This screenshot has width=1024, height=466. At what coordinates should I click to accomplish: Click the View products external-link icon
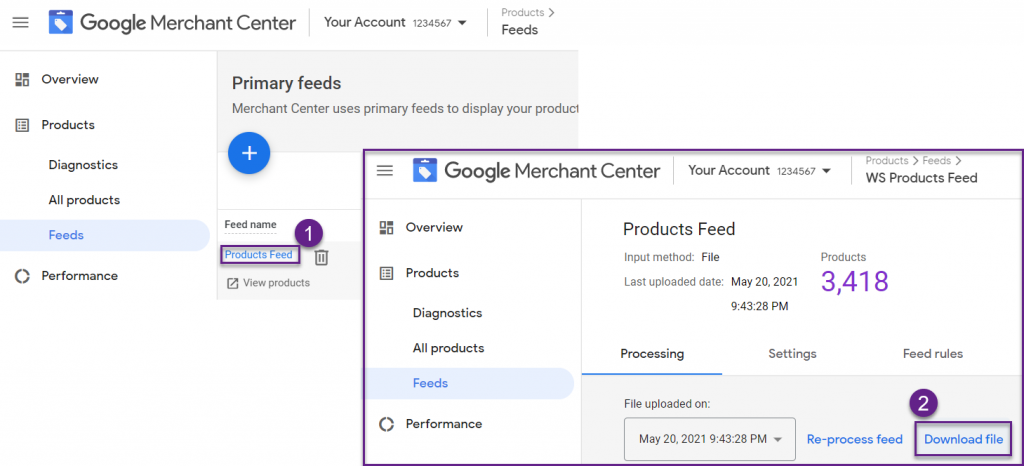pos(232,283)
